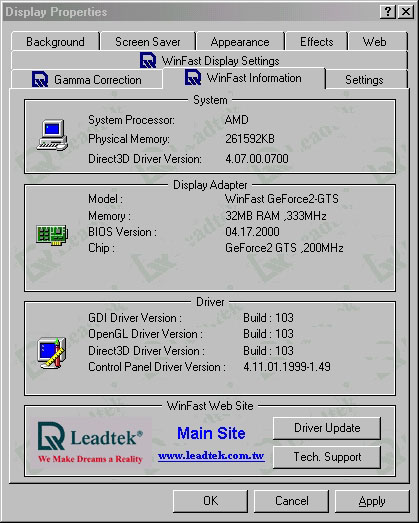Click WinFast logo on Information tab
Viewport: 419px width, 523px height.
(x=192, y=77)
